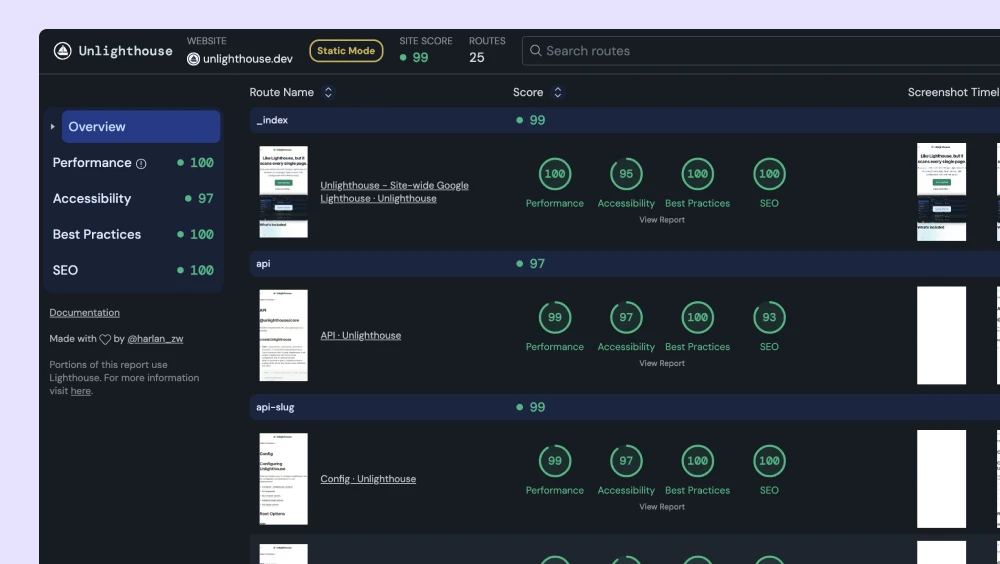Click the unlighthouse.dev favicon icon
Image resolution: width=1000 pixels, height=564 pixels.
coord(193,59)
